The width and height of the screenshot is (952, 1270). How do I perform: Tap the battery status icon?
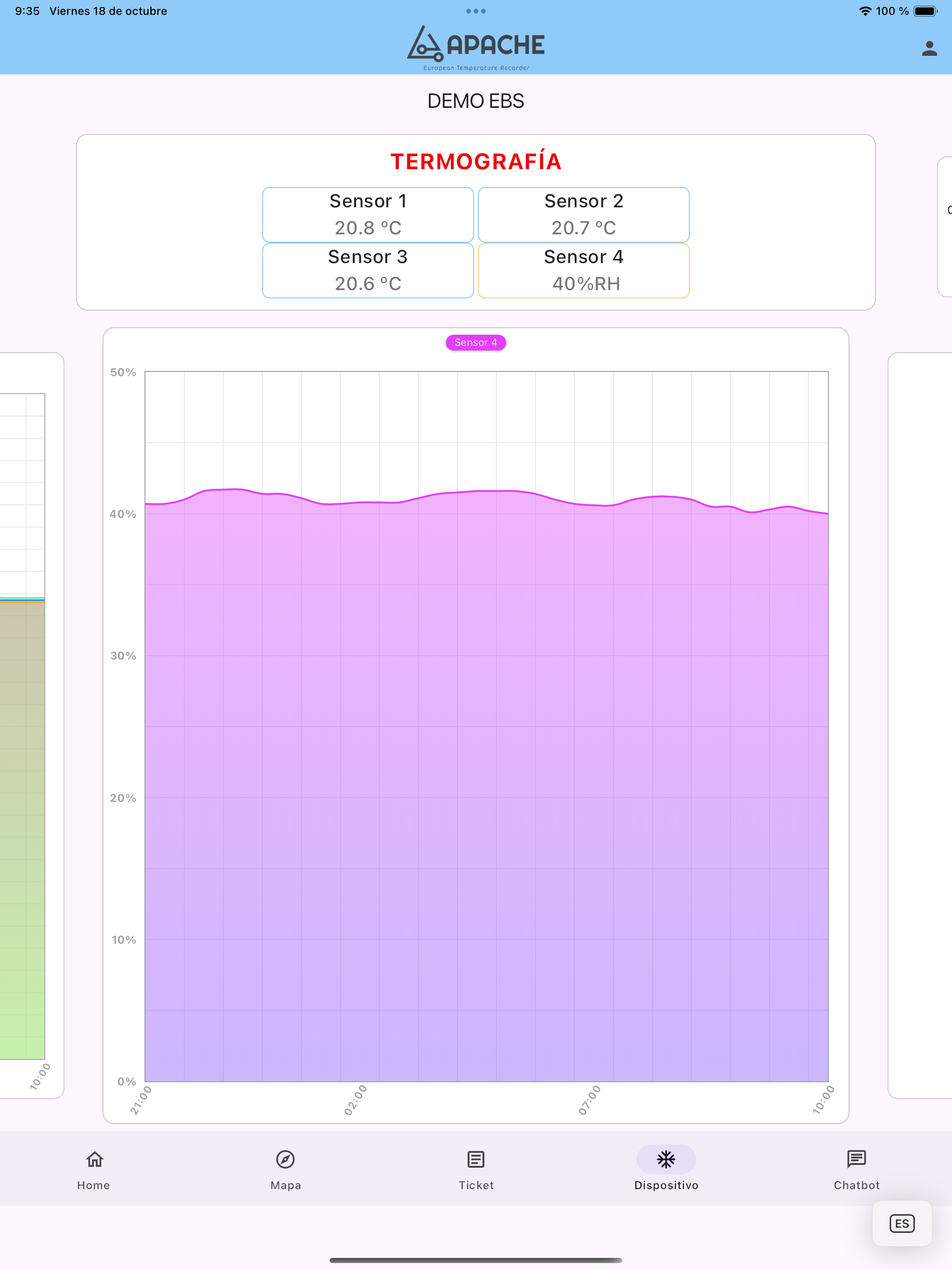pos(925,11)
